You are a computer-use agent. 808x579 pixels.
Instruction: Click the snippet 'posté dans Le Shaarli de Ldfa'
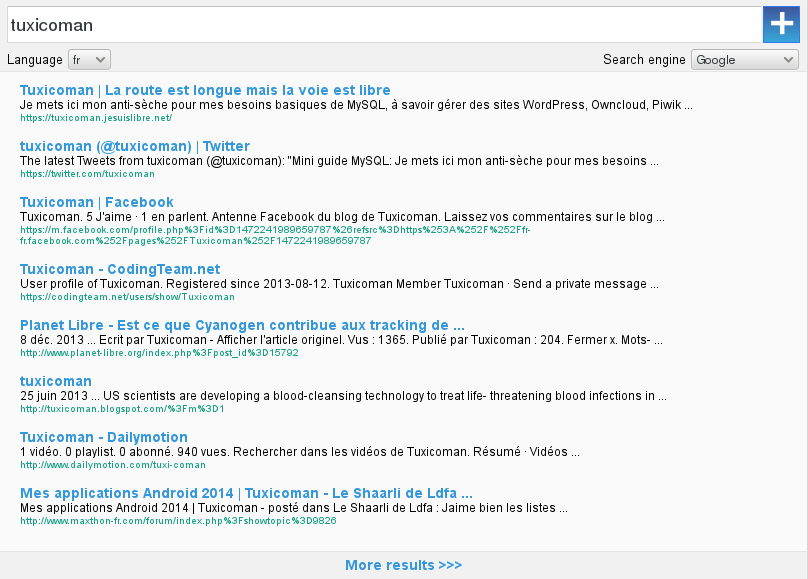pyautogui.click(x=294, y=508)
